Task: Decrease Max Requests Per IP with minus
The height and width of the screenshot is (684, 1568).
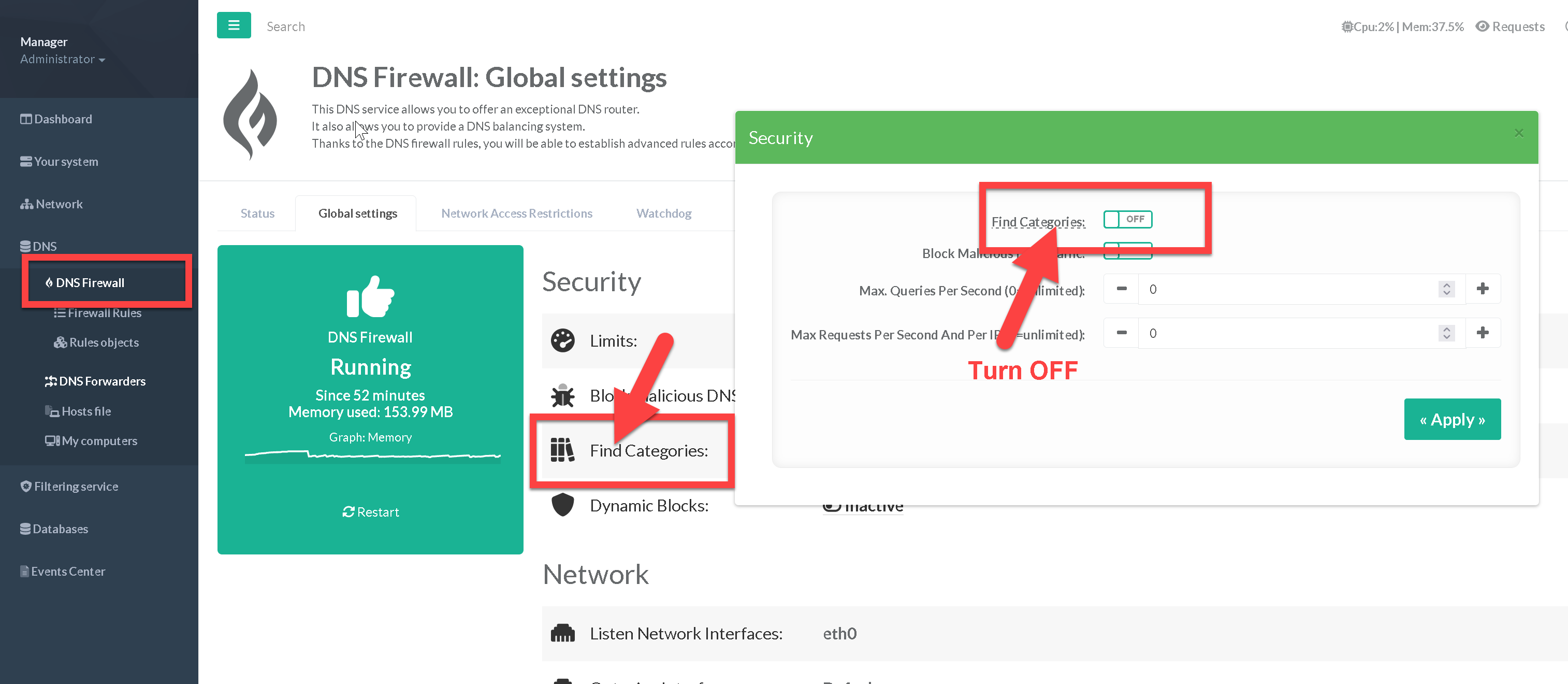Action: [x=1122, y=333]
